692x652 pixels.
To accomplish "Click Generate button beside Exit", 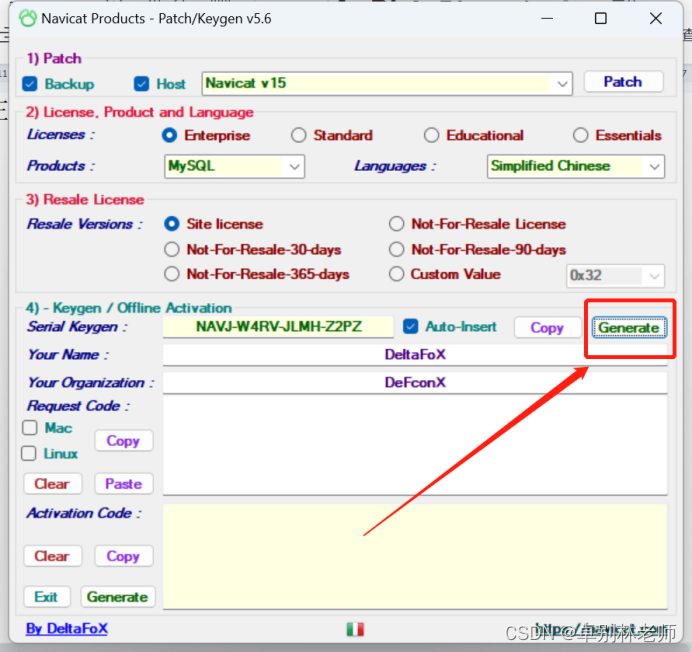I will point(118,597).
